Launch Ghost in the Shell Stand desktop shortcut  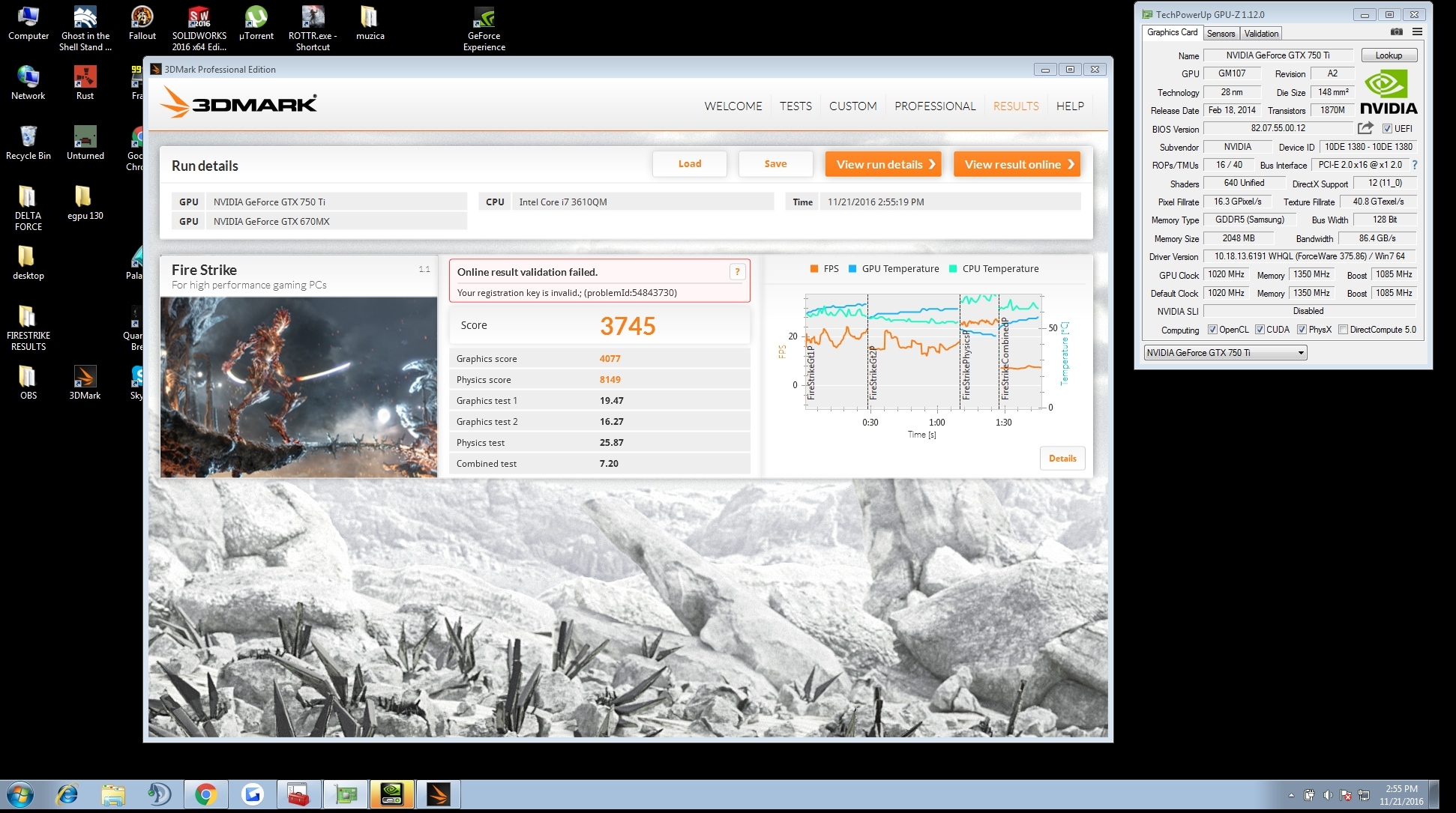point(85,28)
